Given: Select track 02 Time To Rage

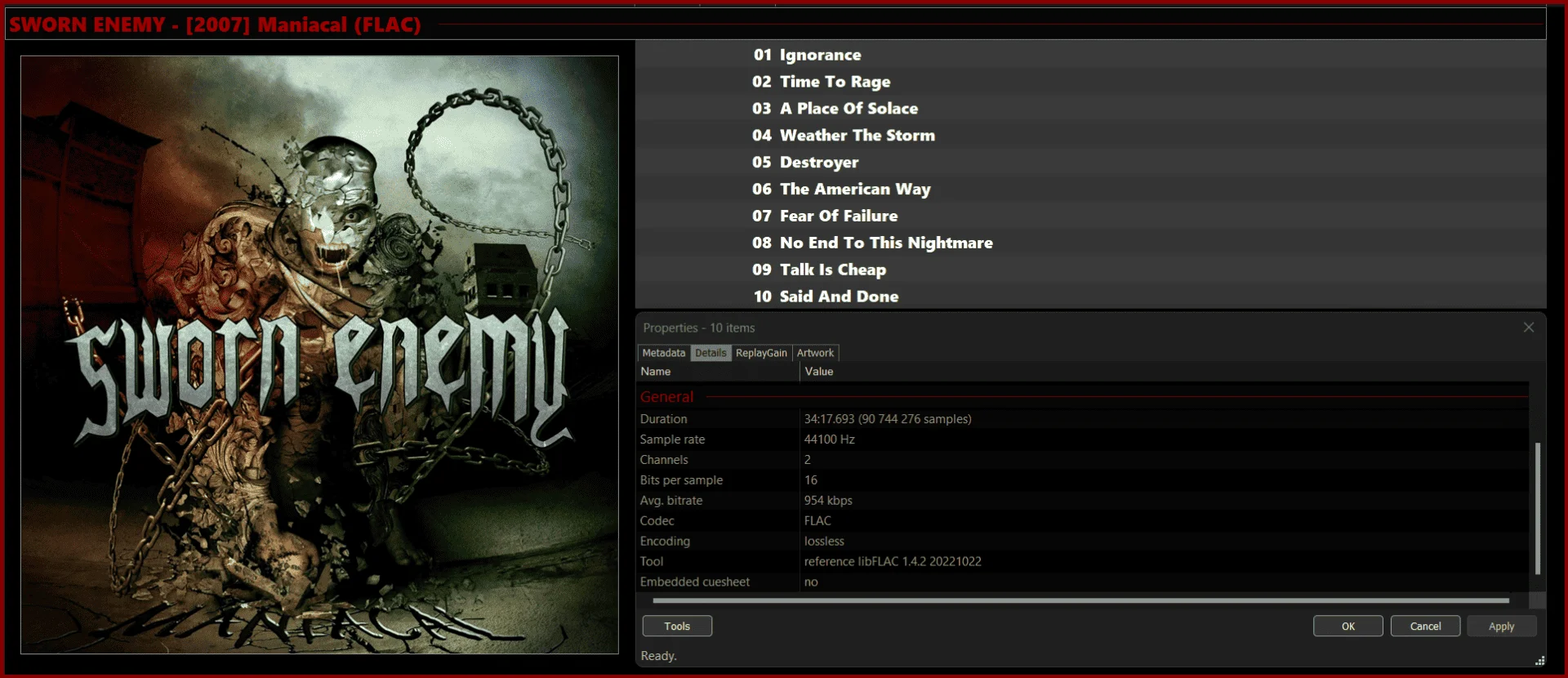Looking at the screenshot, I should click(1090, 82).
